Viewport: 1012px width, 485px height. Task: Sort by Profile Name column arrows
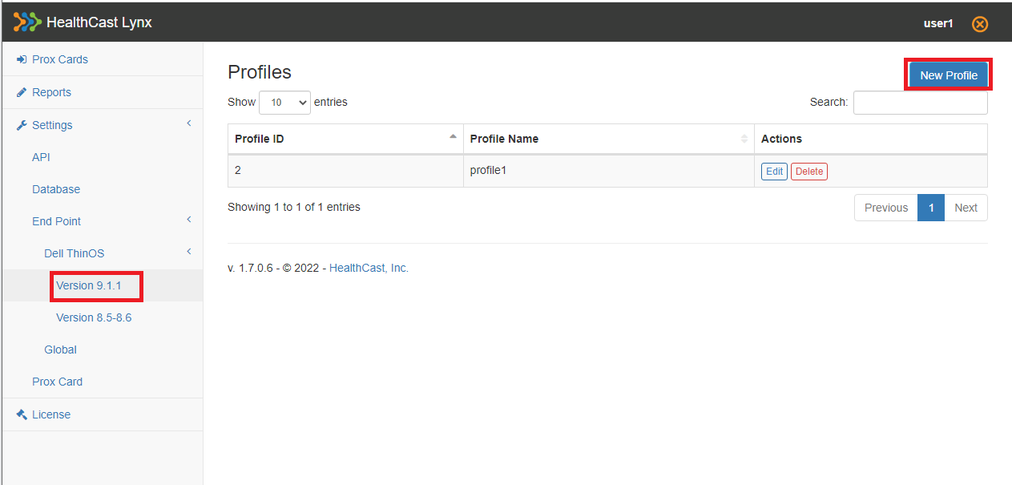point(744,139)
